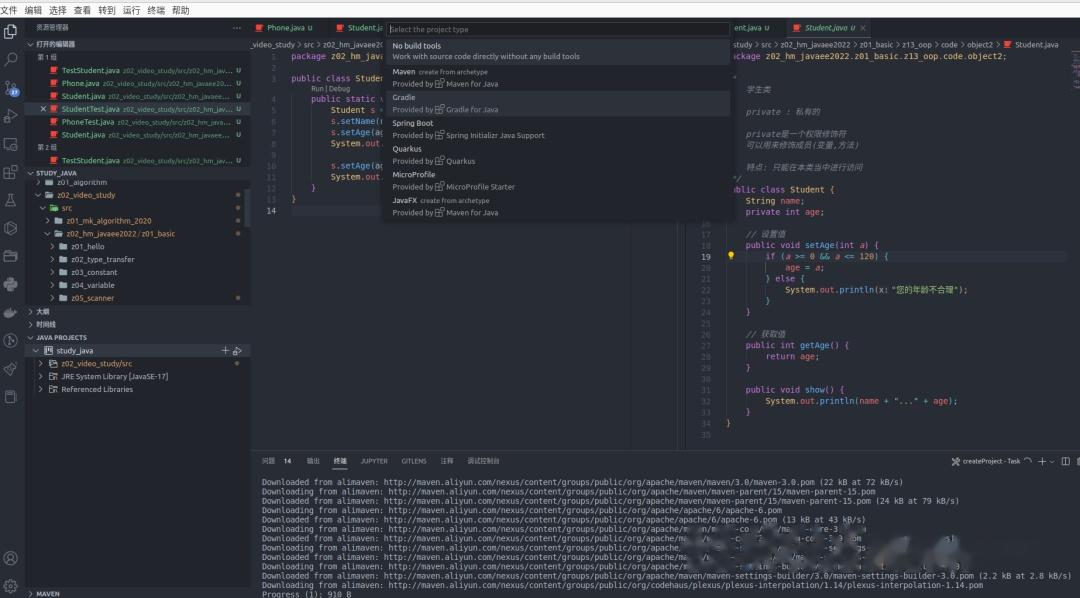This screenshot has height=598, width=1080.
Task: Open Run and Debug view
Action: [x=10, y=116]
